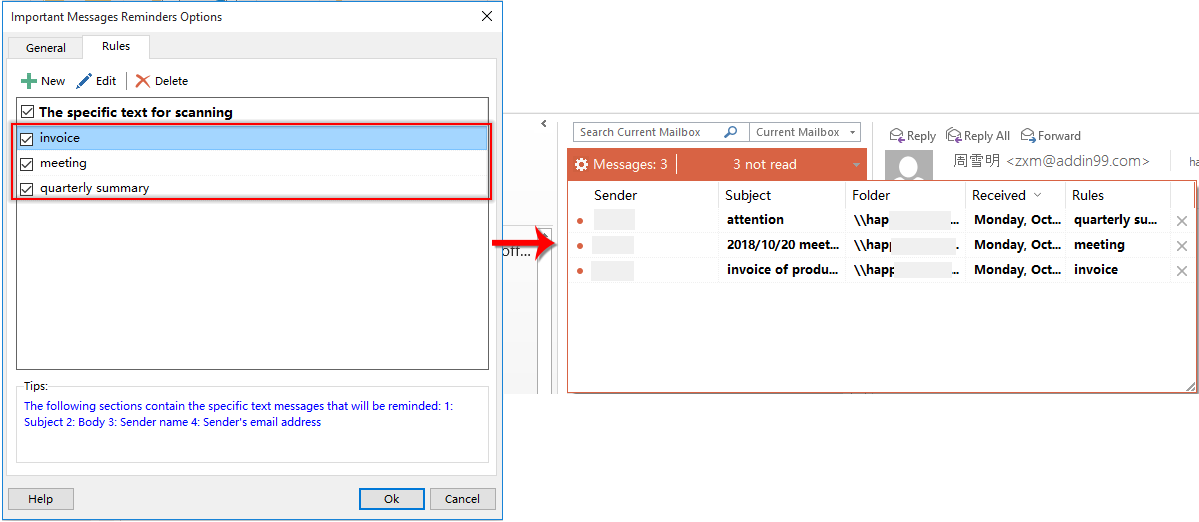
Task: Click the 'invoice' cell in Rules column
Action: click(1096, 269)
